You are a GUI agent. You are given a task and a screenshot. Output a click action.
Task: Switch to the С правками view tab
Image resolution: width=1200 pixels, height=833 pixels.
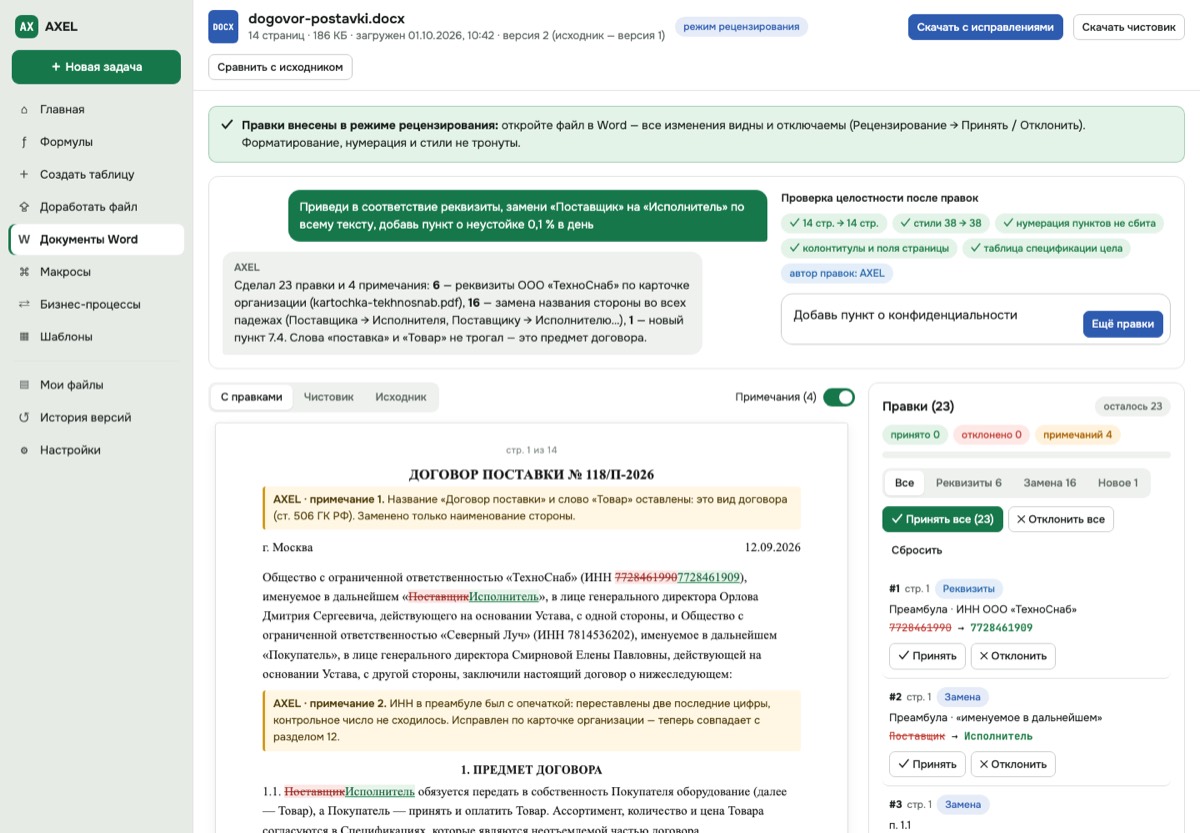252,397
